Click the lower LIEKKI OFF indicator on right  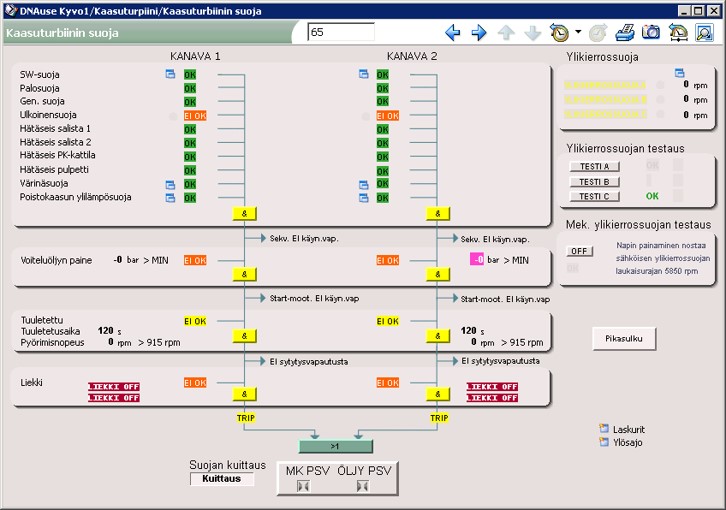pyautogui.click(x=492, y=397)
